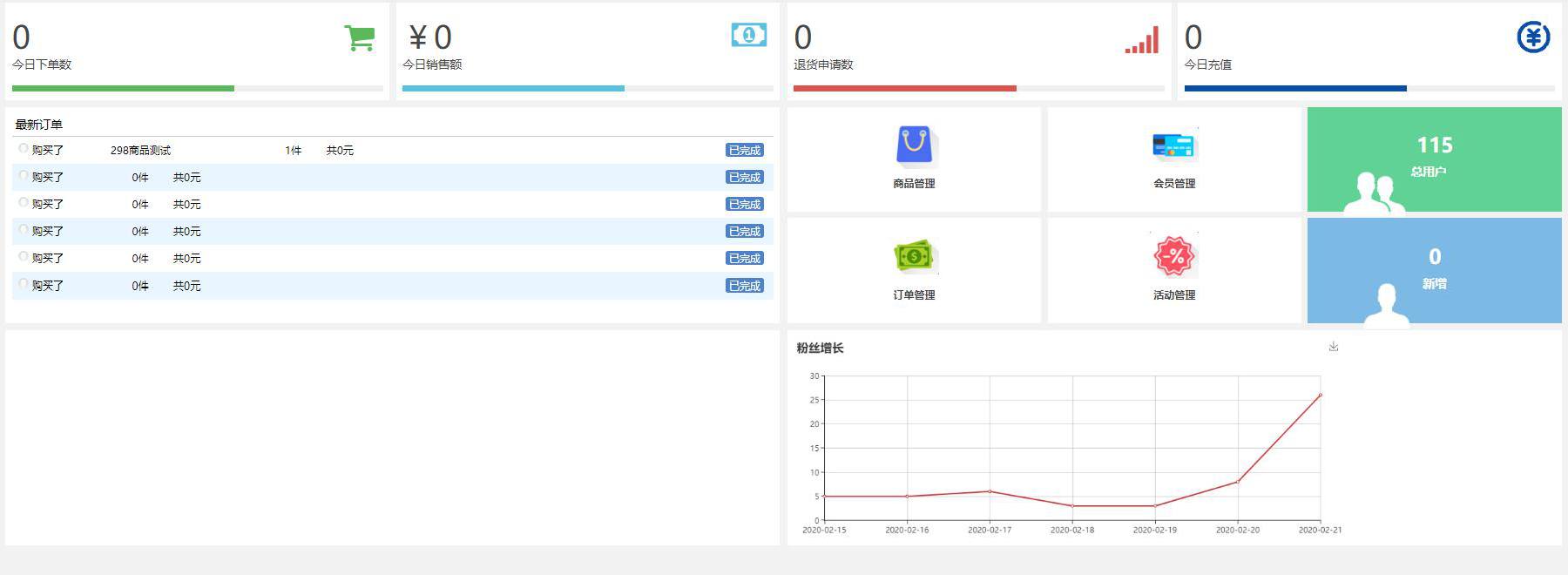Click the green 今日下单数 progress bar
Screen dimensions: 1568x575
tap(123, 88)
